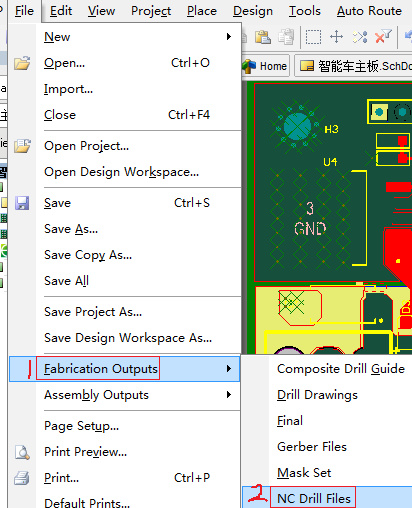Click the Open Project folder icon
The height and width of the screenshot is (508, 412).
[22, 146]
